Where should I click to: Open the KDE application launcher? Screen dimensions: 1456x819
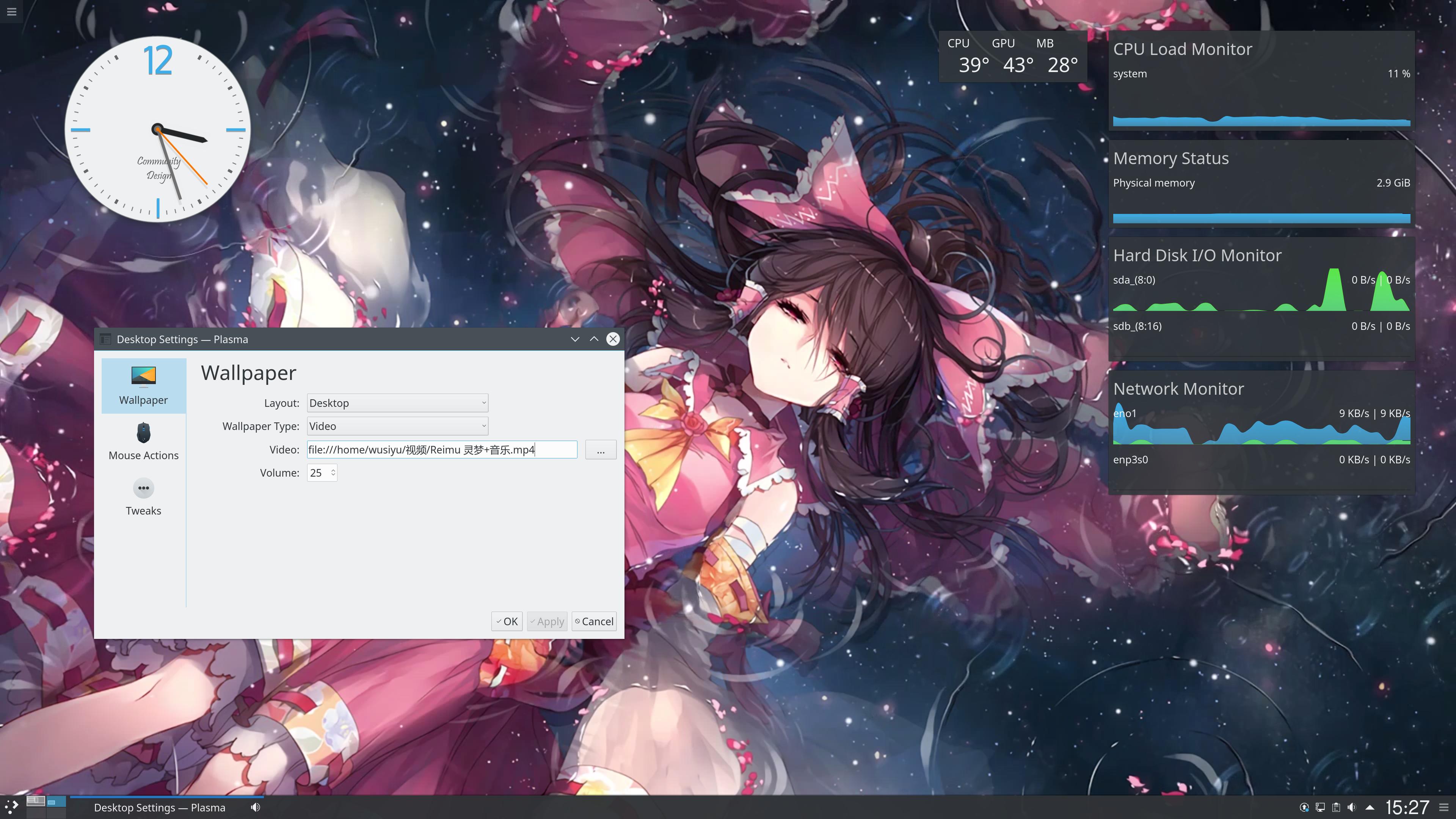click(x=12, y=806)
